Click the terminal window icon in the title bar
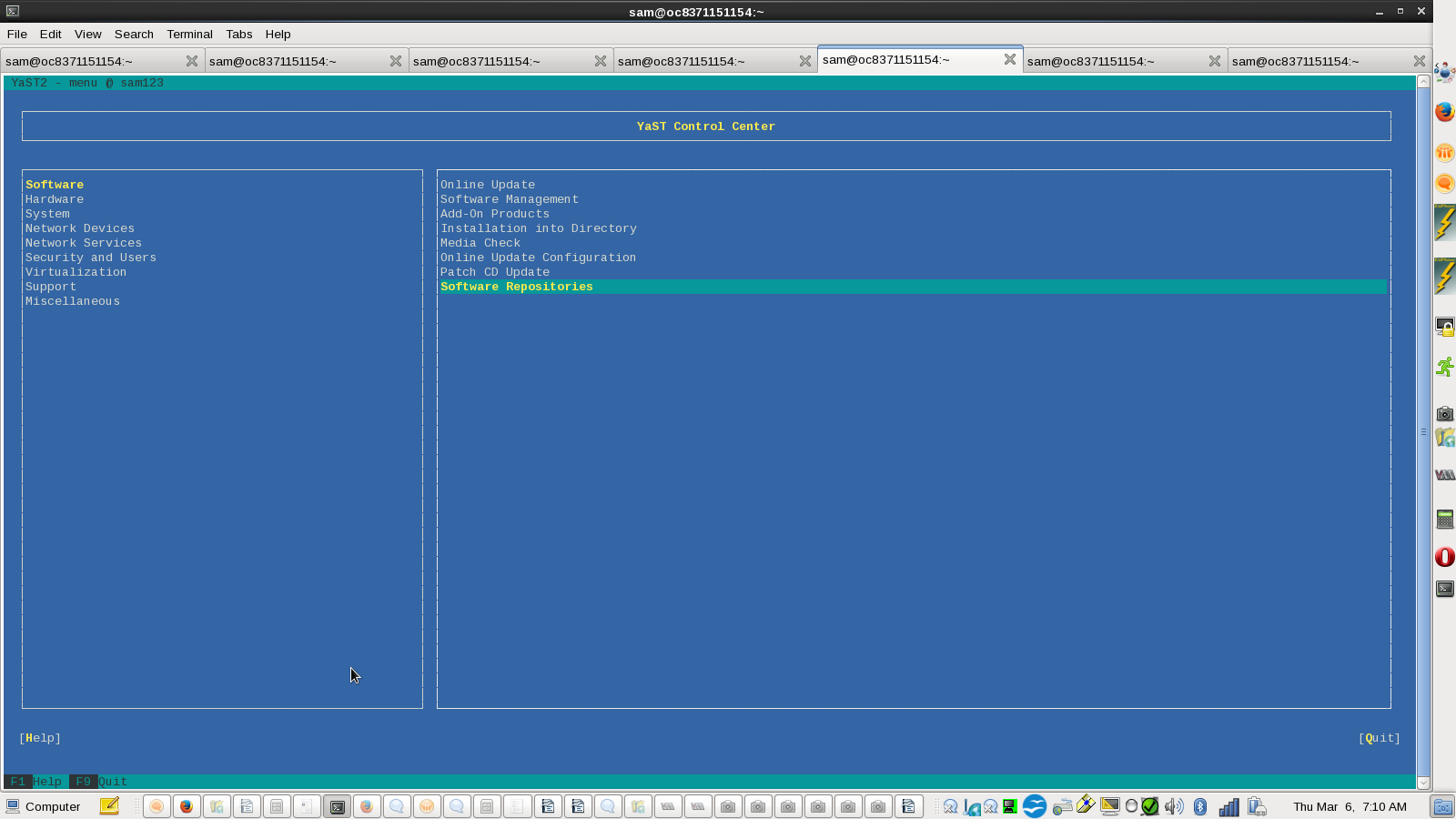This screenshot has height=819, width=1456. tap(13, 12)
